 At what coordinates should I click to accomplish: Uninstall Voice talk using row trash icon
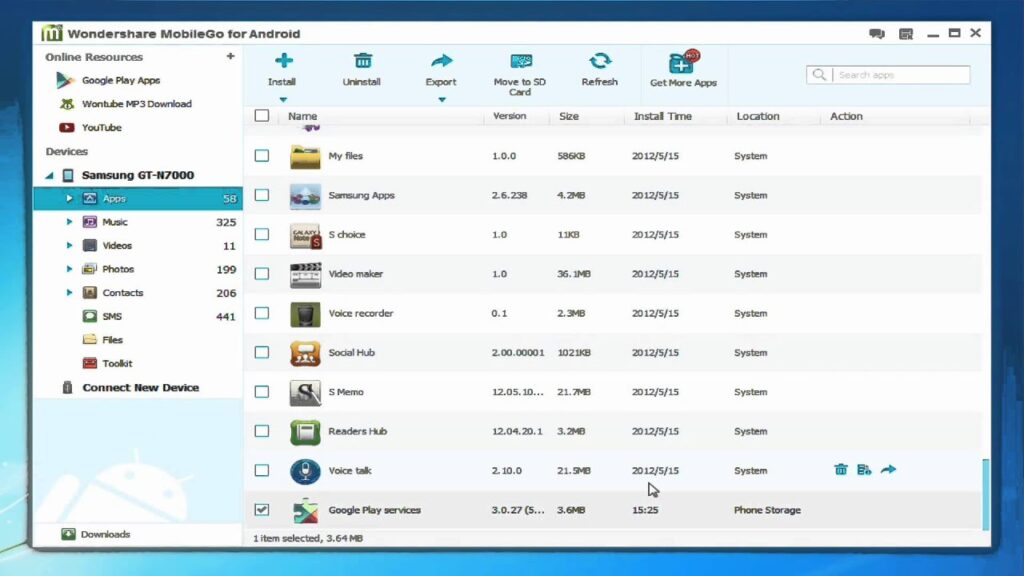point(840,470)
